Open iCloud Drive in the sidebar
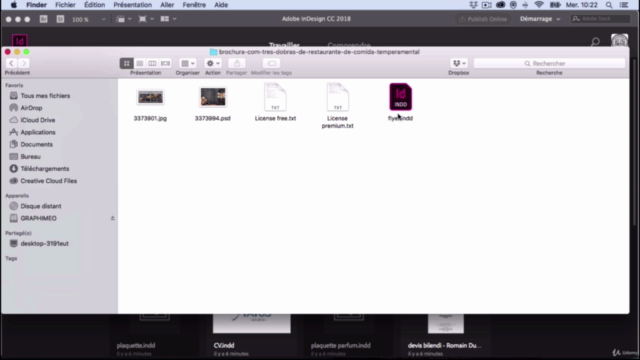The image size is (640, 360). [38, 120]
